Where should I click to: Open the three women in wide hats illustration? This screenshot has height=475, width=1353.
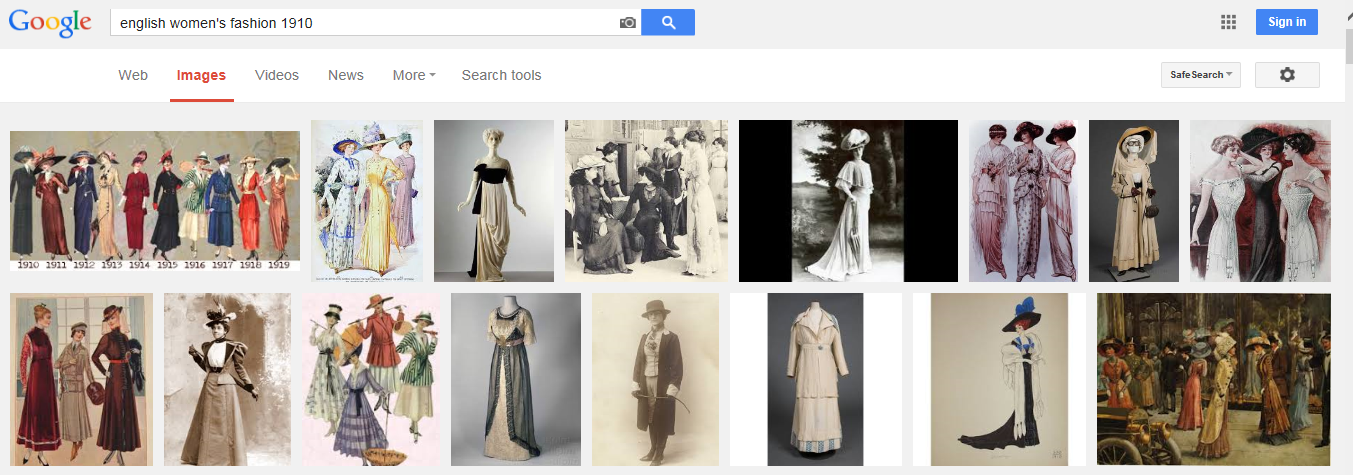coord(1023,201)
